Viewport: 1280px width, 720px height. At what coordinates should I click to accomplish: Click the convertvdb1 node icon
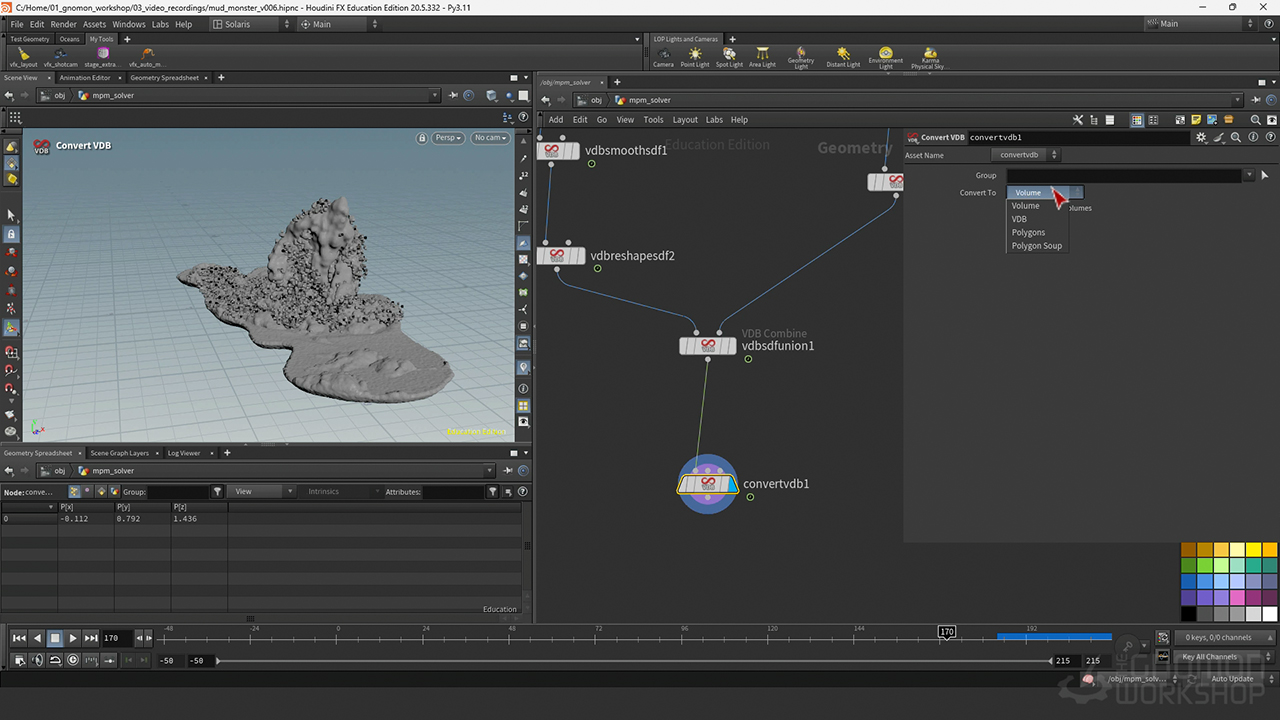(x=708, y=484)
